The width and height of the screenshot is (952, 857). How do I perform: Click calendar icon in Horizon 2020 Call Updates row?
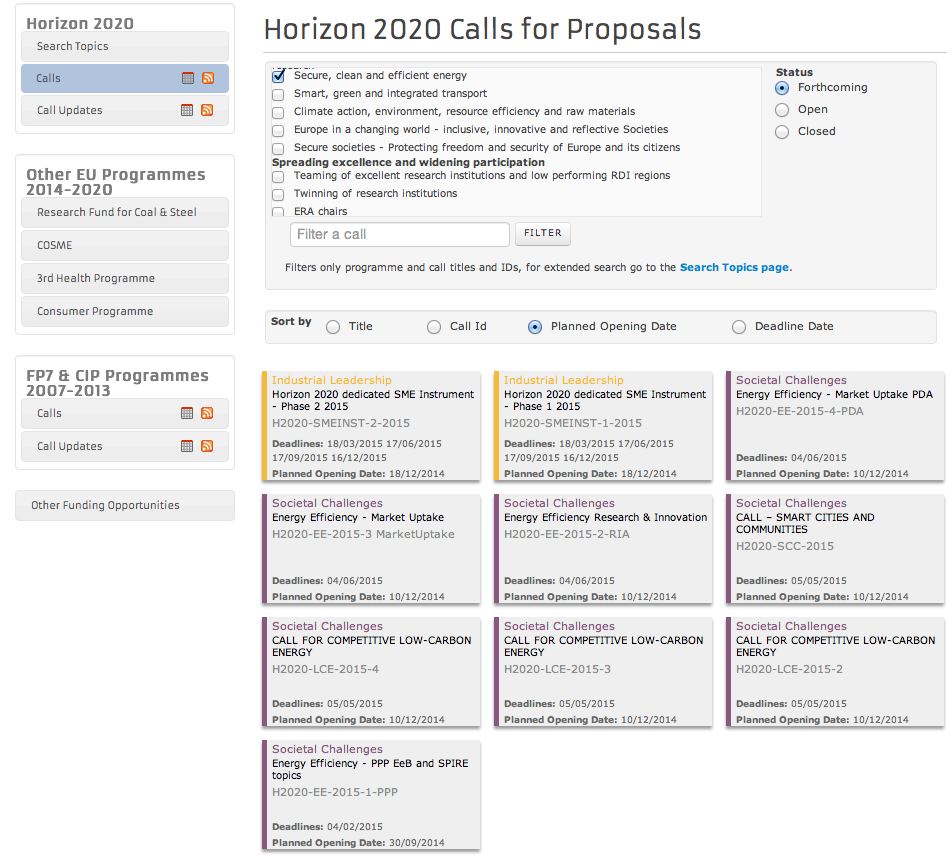point(187,110)
